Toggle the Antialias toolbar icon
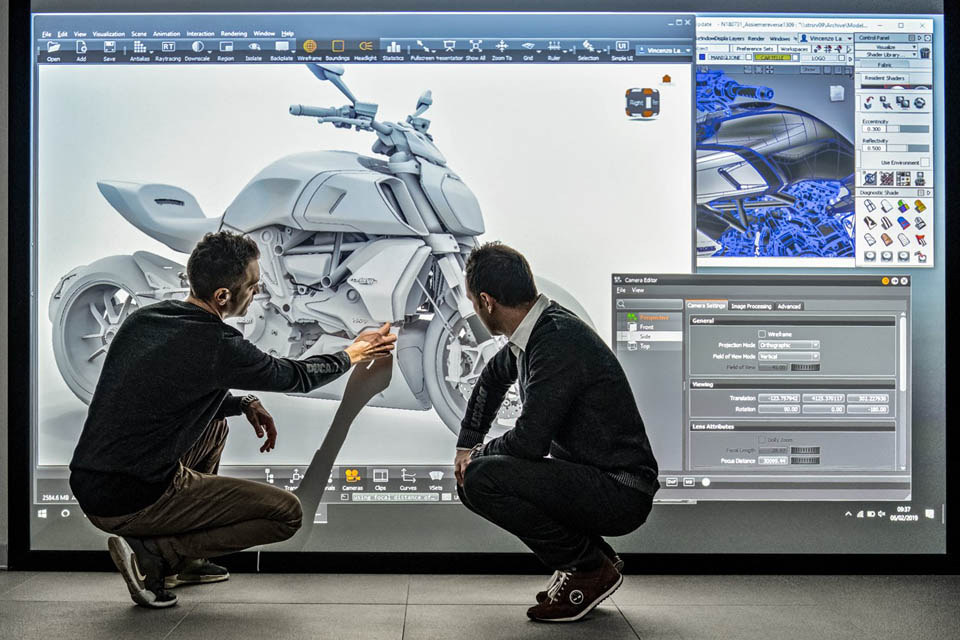The height and width of the screenshot is (640, 960). [139, 47]
